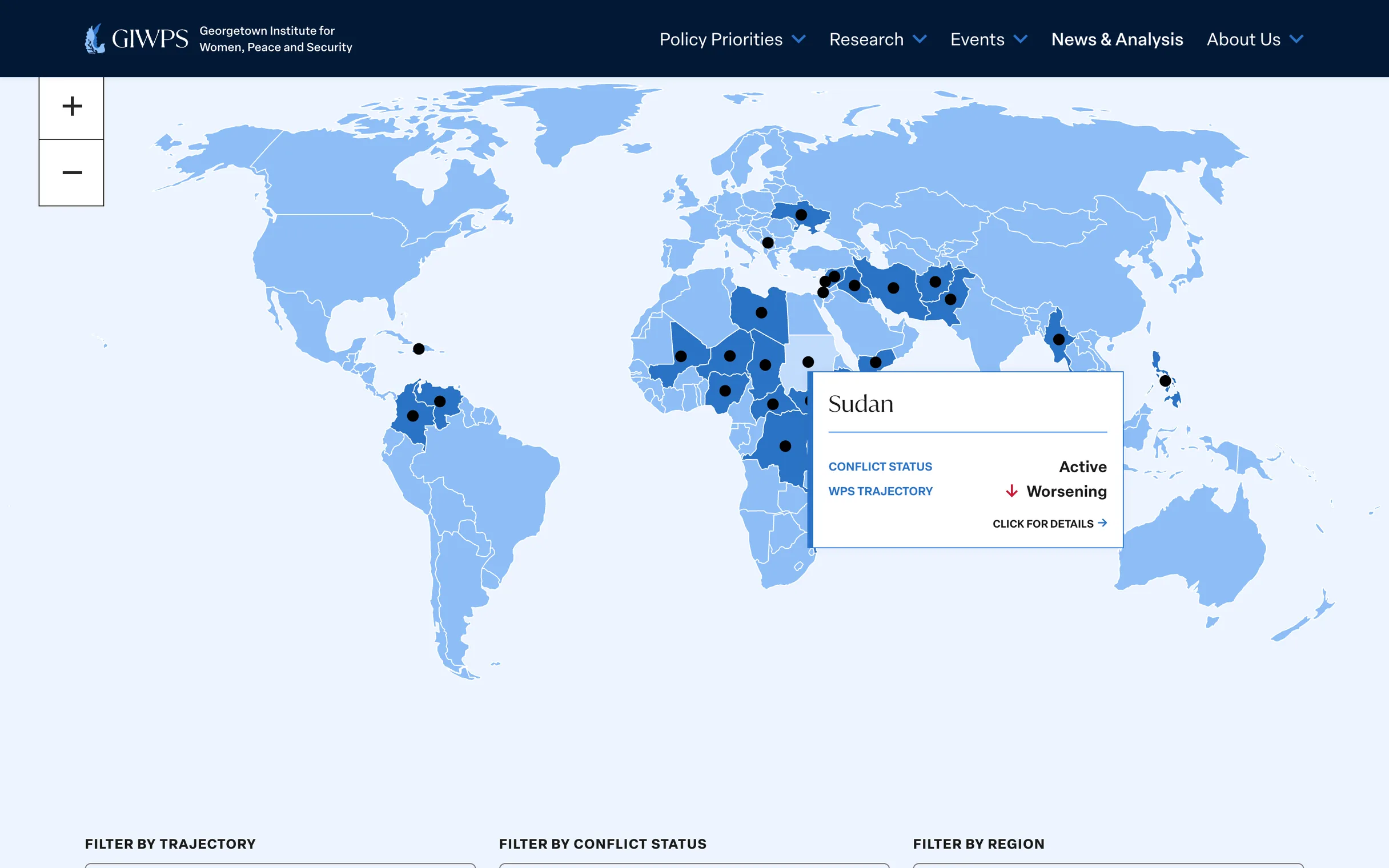Screen dimensions: 1389x868
Task: Select the Iraq conflict marker dot
Action: tap(854, 285)
